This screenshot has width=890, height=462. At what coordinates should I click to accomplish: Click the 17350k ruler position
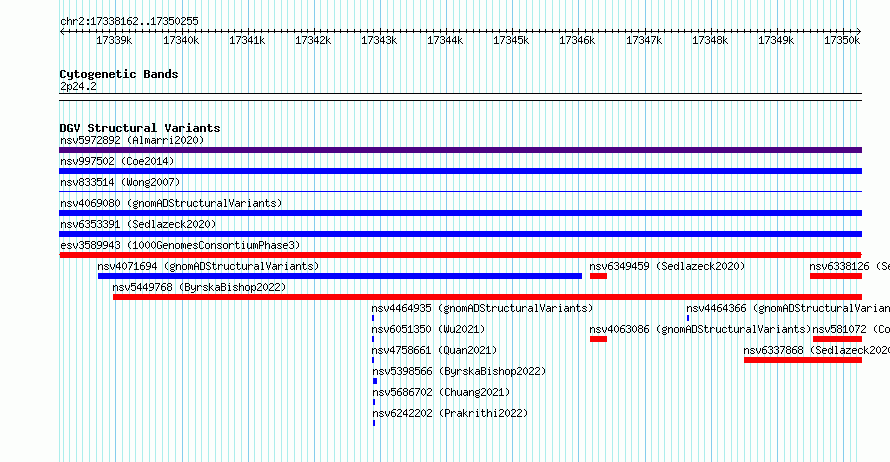coord(842,40)
